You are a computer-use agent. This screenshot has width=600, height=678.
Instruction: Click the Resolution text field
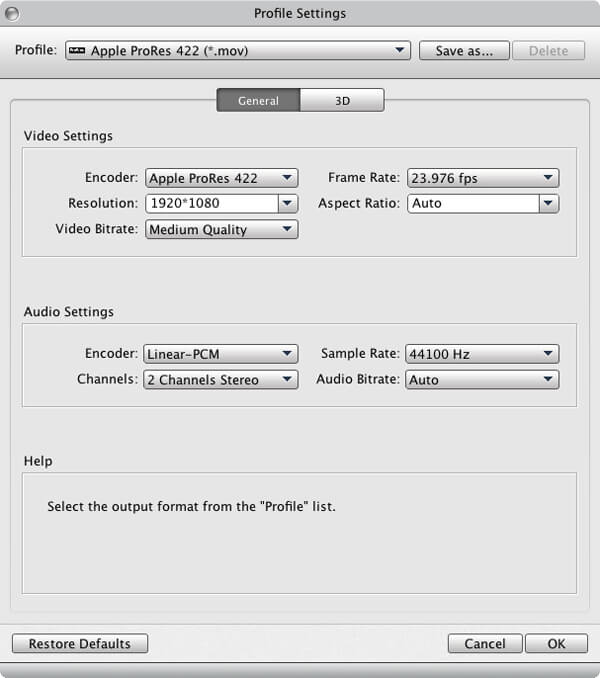click(211, 203)
